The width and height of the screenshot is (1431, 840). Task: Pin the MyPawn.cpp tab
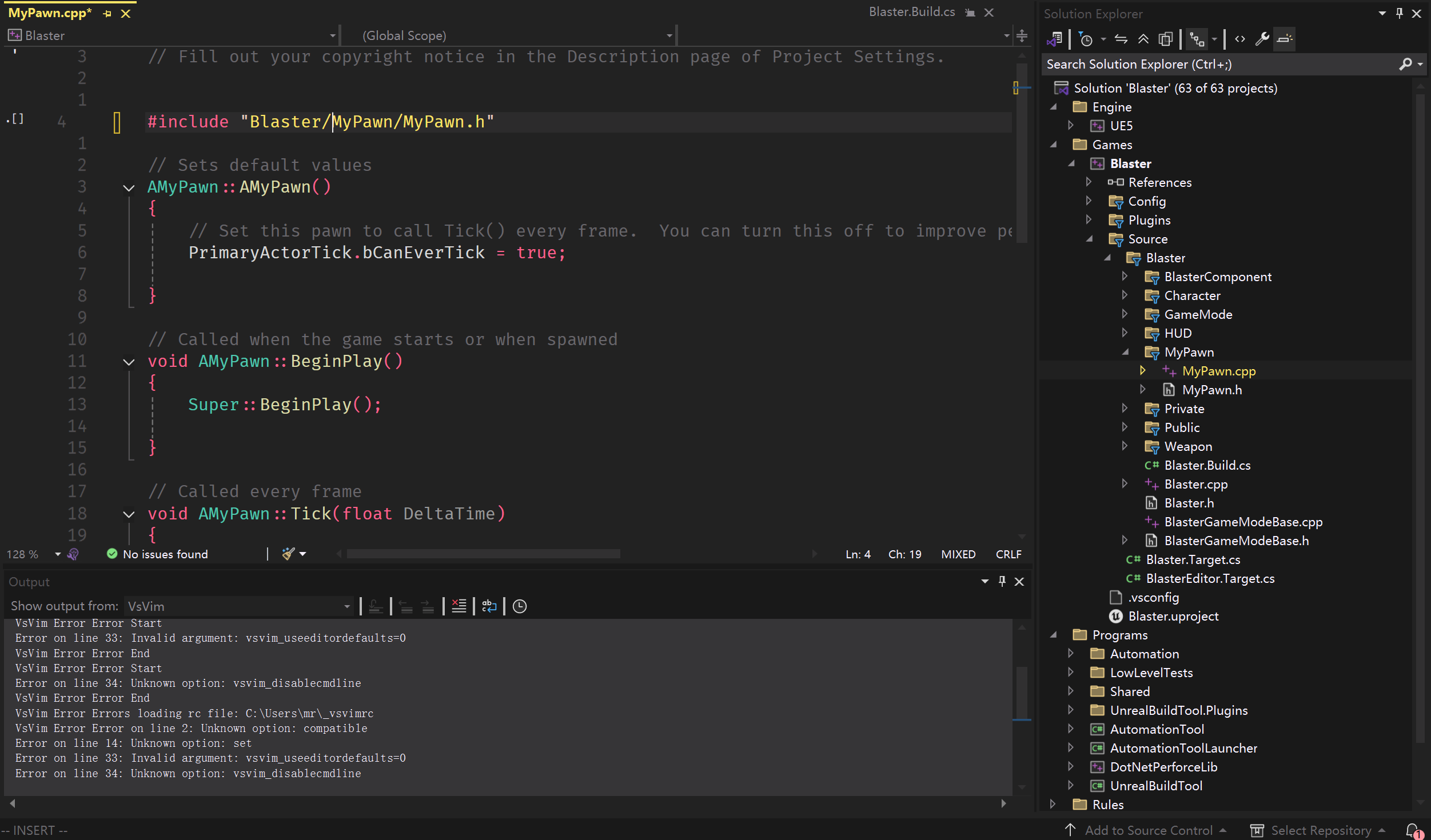pyautogui.click(x=107, y=14)
